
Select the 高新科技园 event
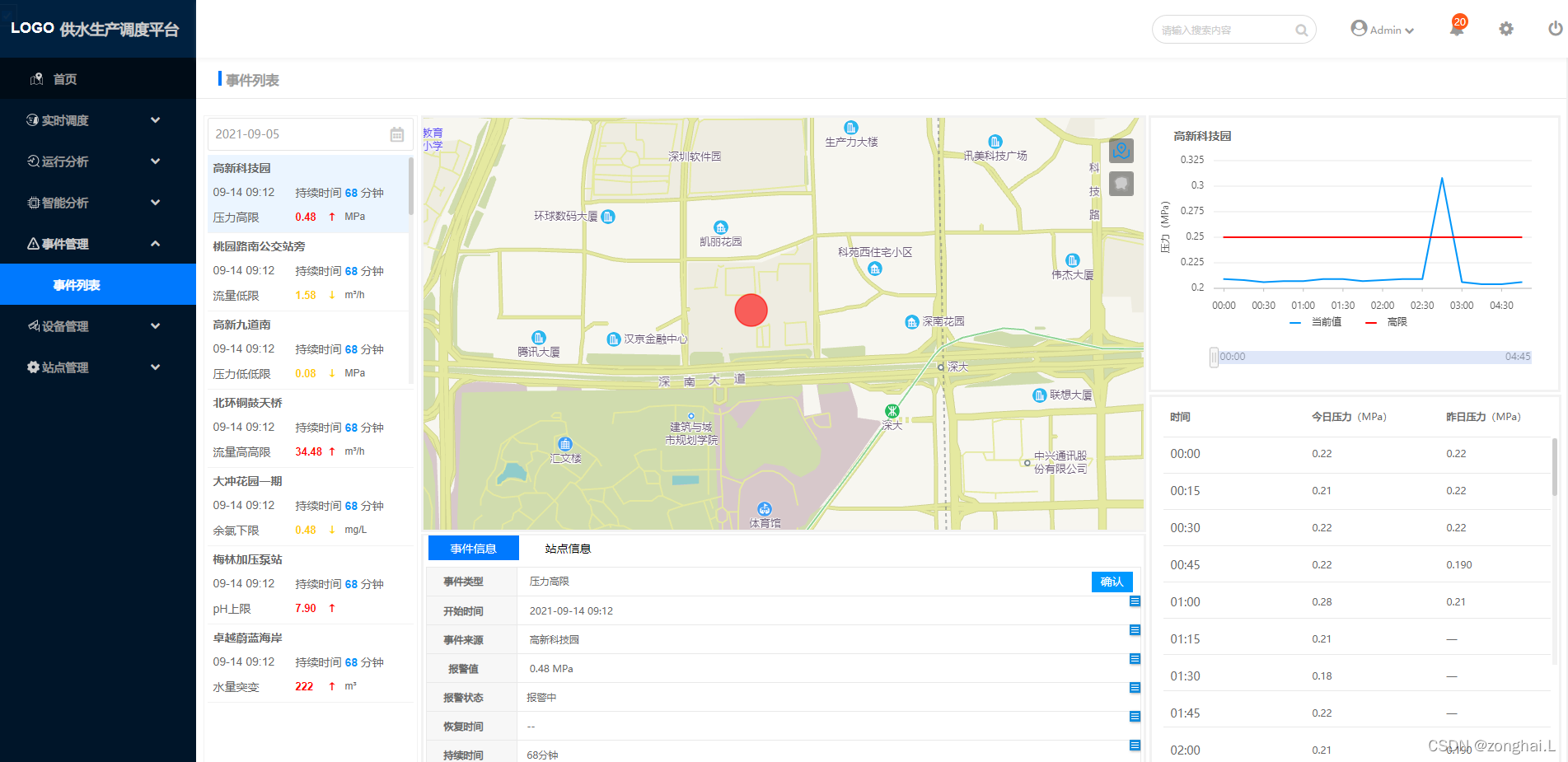pos(309,194)
